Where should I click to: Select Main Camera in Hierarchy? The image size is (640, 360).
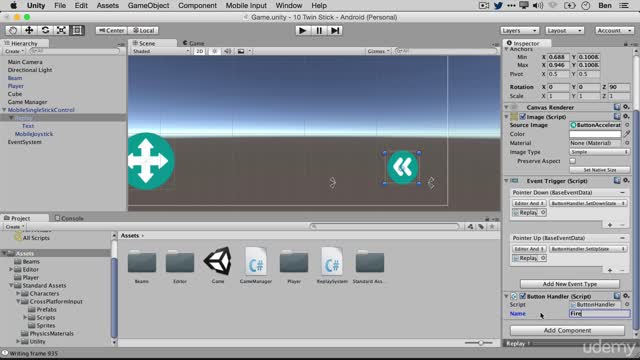(25, 62)
